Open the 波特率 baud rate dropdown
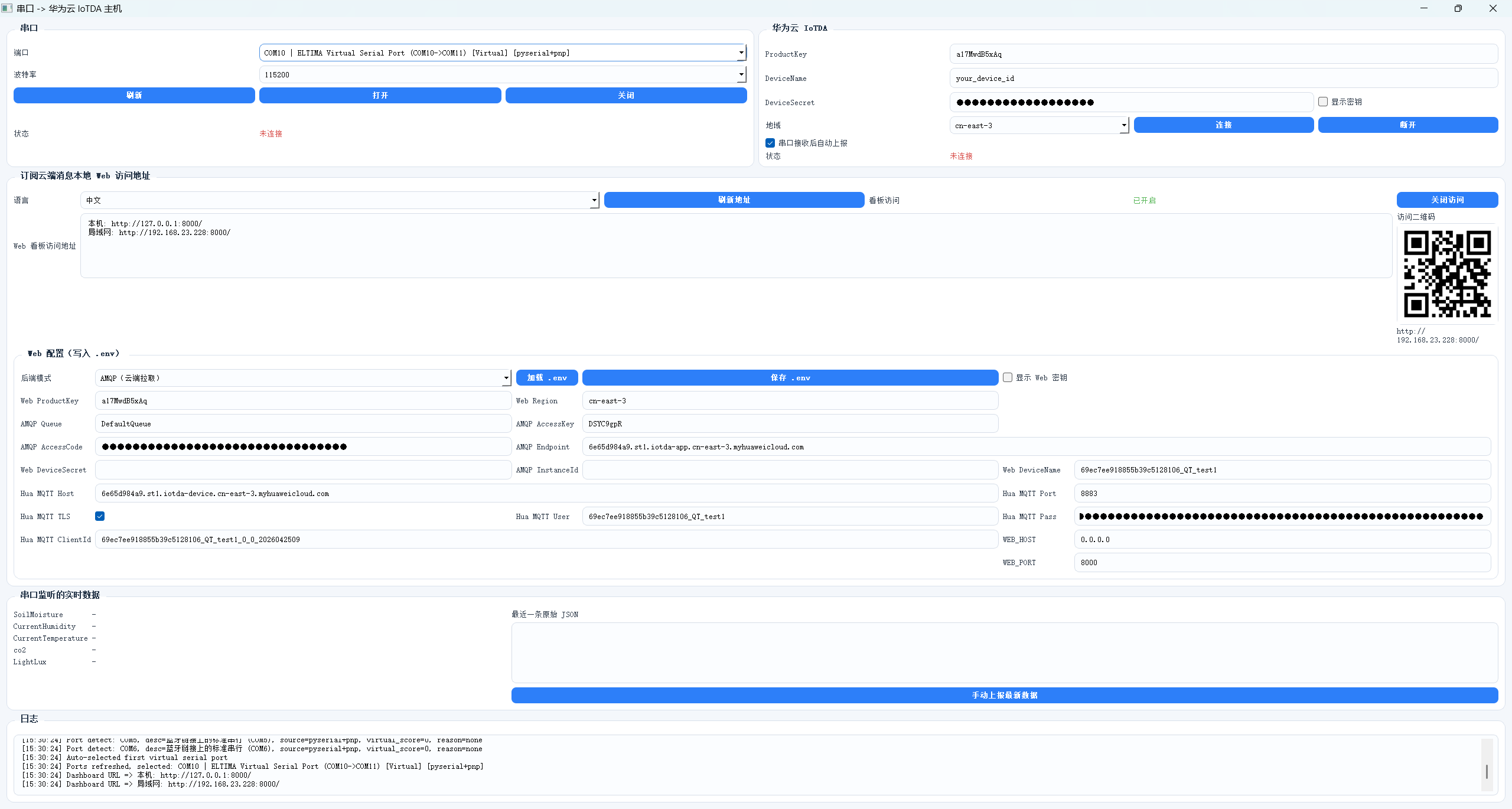This screenshot has height=809, width=1512. click(503, 74)
